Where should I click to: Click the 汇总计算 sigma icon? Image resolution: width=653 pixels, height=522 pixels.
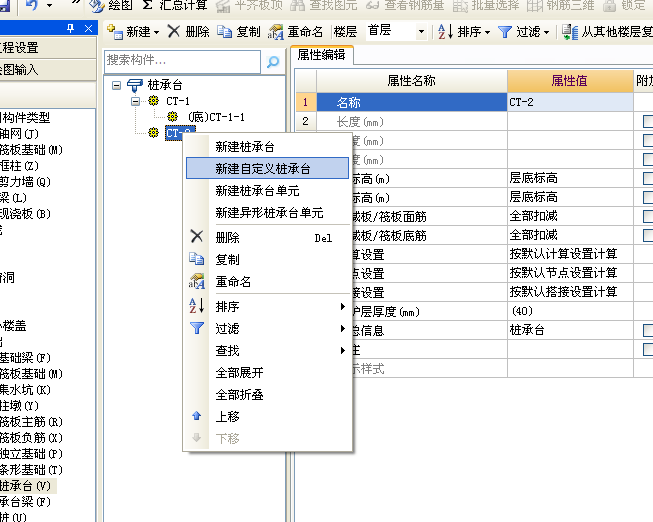pyautogui.click(x=147, y=5)
